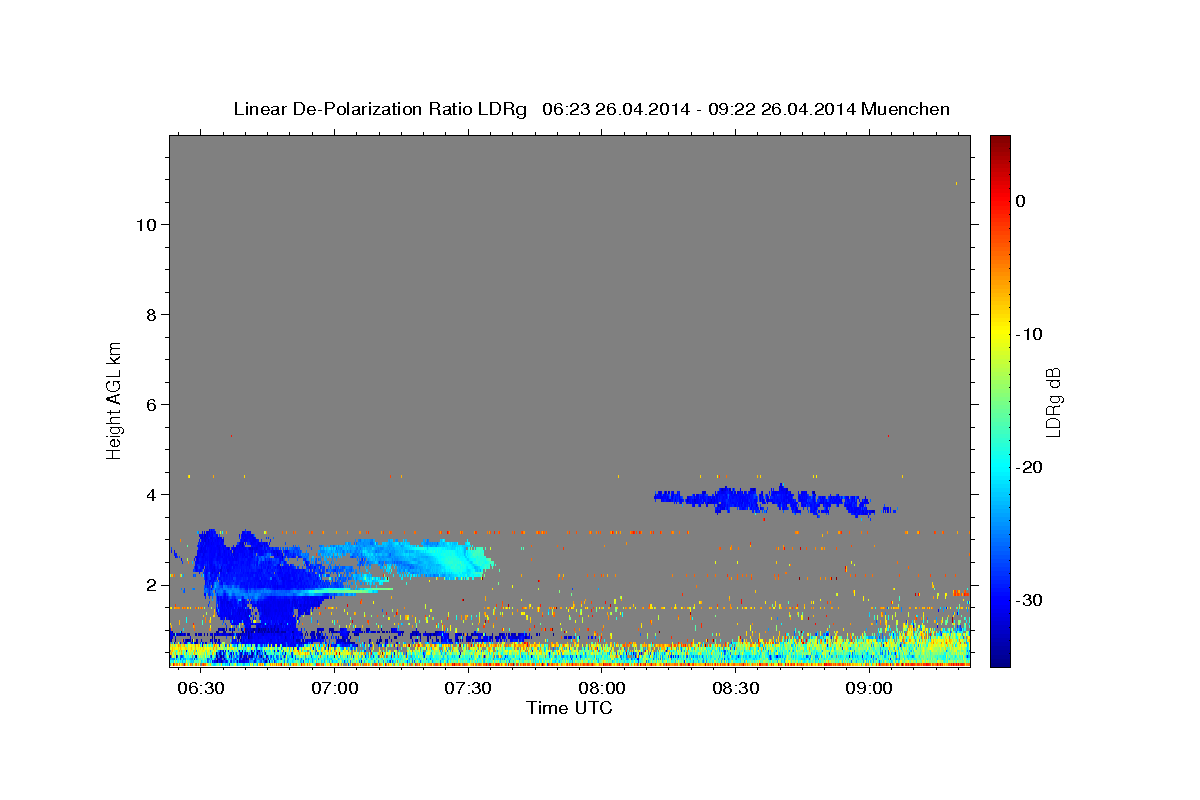Click the "-20" colorbar tick label
This screenshot has width=1200, height=800.
click(x=1030, y=467)
